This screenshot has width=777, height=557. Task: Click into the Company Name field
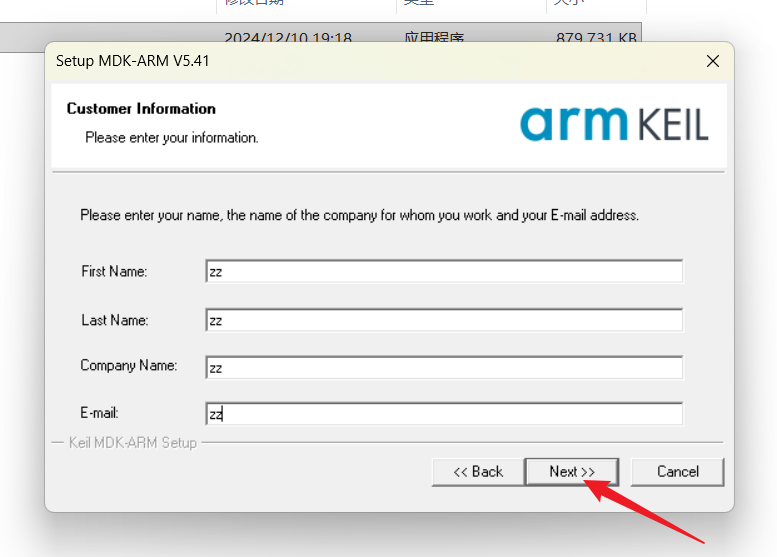pyautogui.click(x=444, y=368)
